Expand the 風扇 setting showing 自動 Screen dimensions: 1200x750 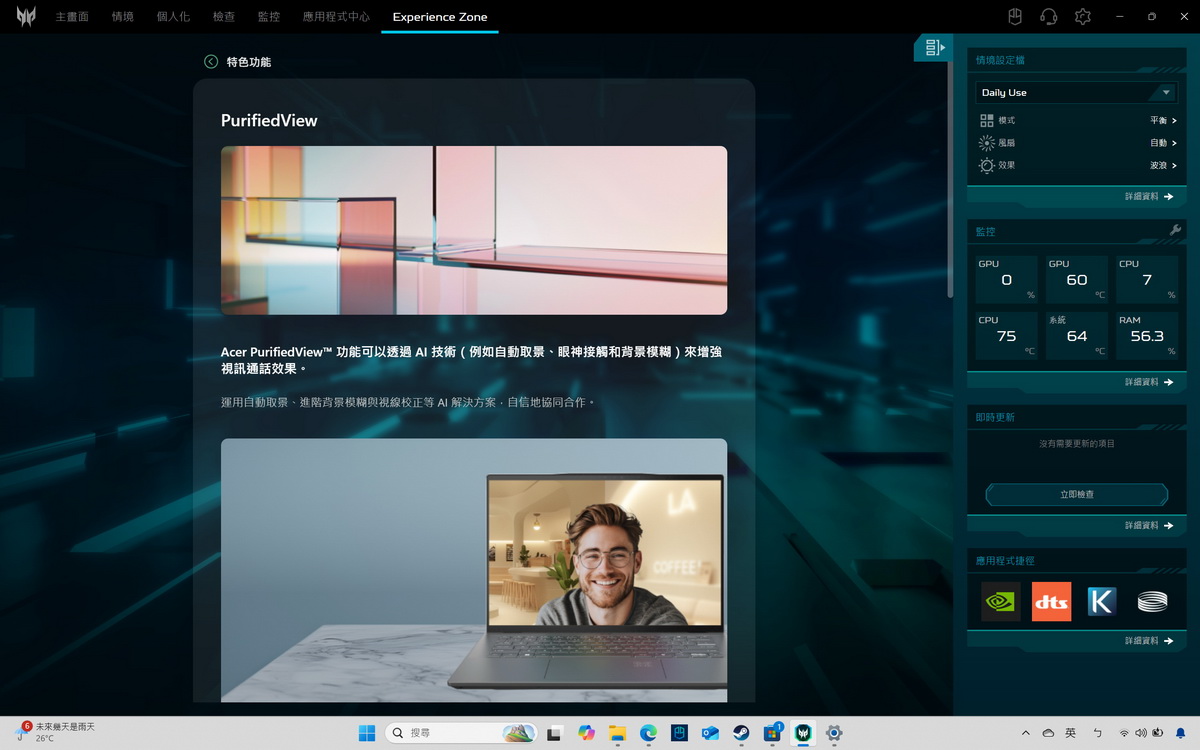1163,143
